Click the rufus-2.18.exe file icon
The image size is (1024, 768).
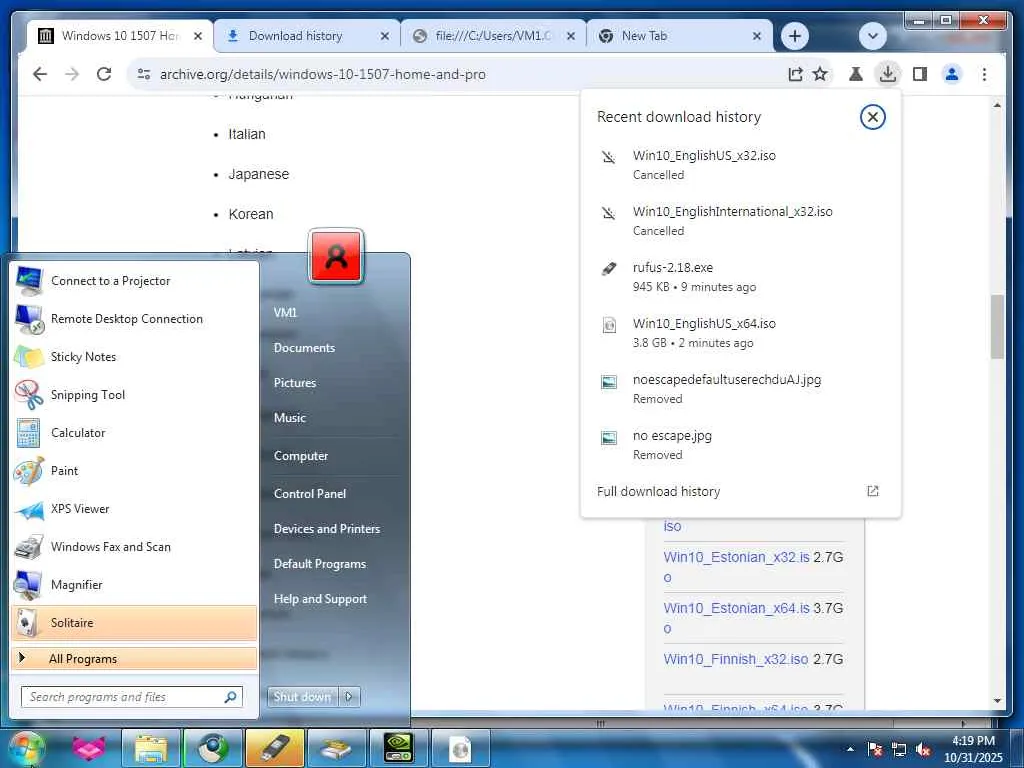(609, 268)
